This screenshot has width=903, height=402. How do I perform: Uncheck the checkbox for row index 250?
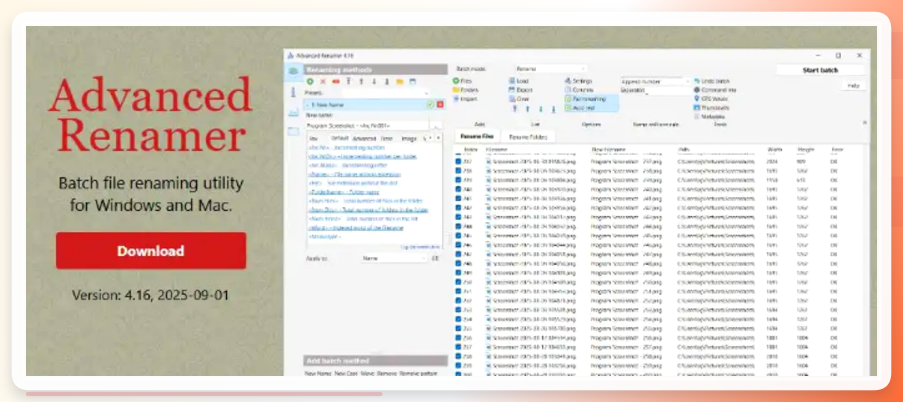pos(458,282)
